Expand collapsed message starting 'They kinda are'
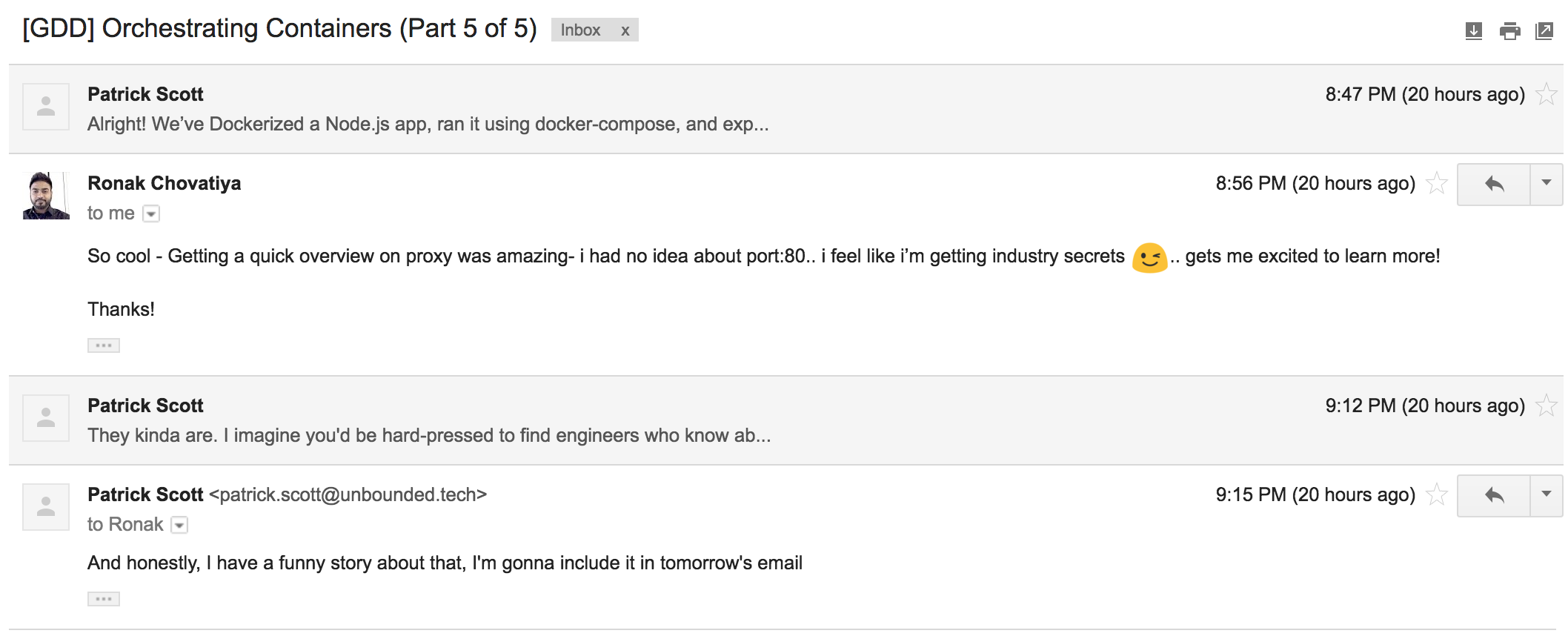 (x=785, y=420)
